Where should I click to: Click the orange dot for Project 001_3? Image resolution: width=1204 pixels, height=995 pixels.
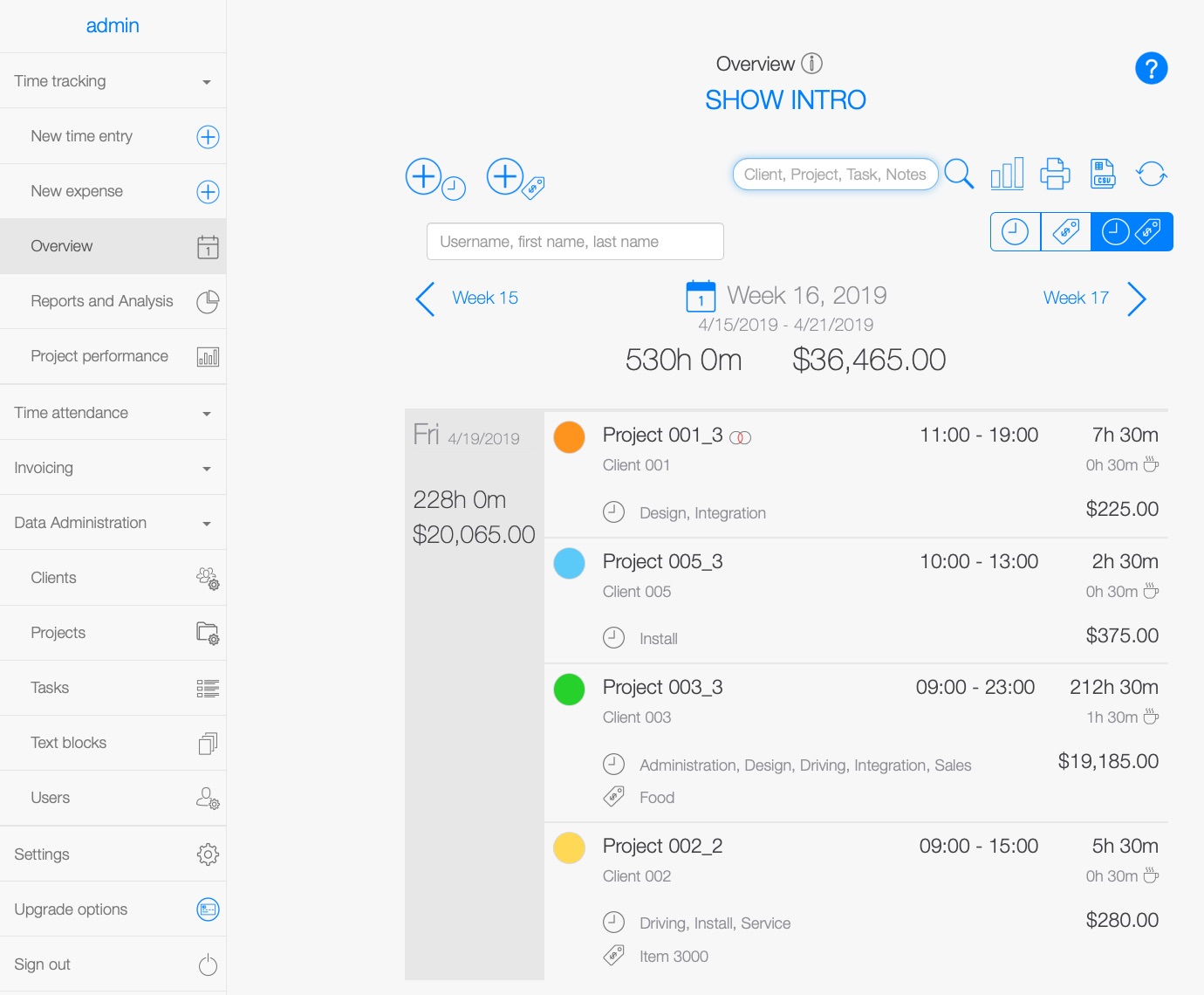click(x=569, y=436)
